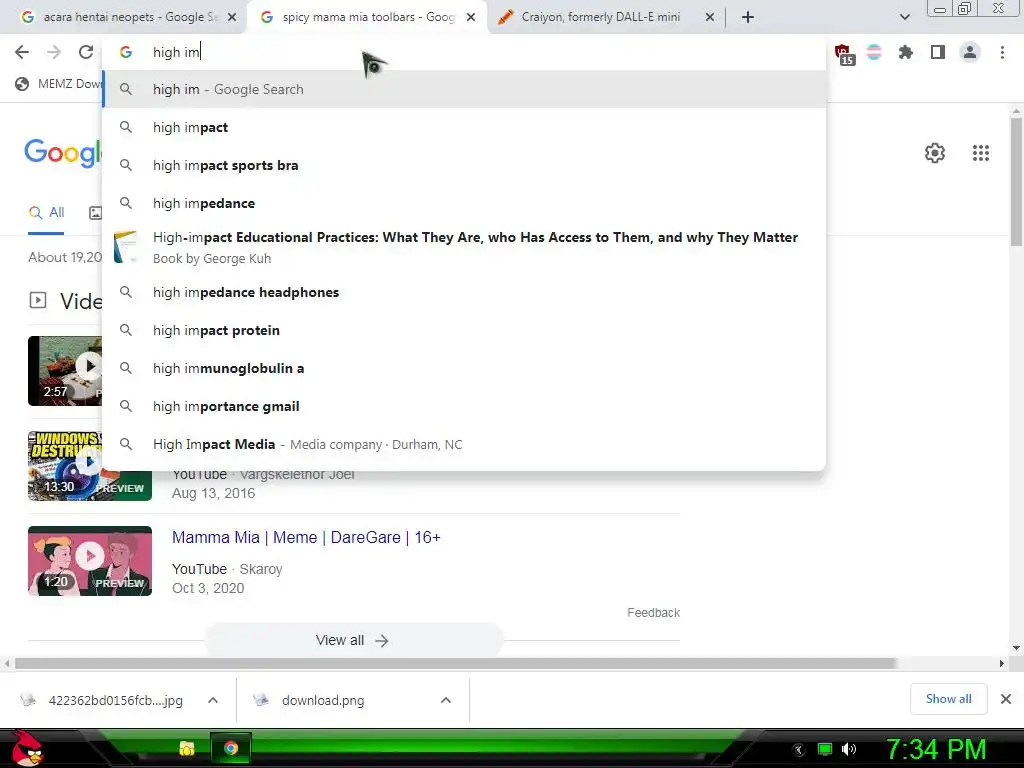Click the 7:34 PM taskbar clock
The height and width of the screenshot is (768, 1024).
point(935,749)
